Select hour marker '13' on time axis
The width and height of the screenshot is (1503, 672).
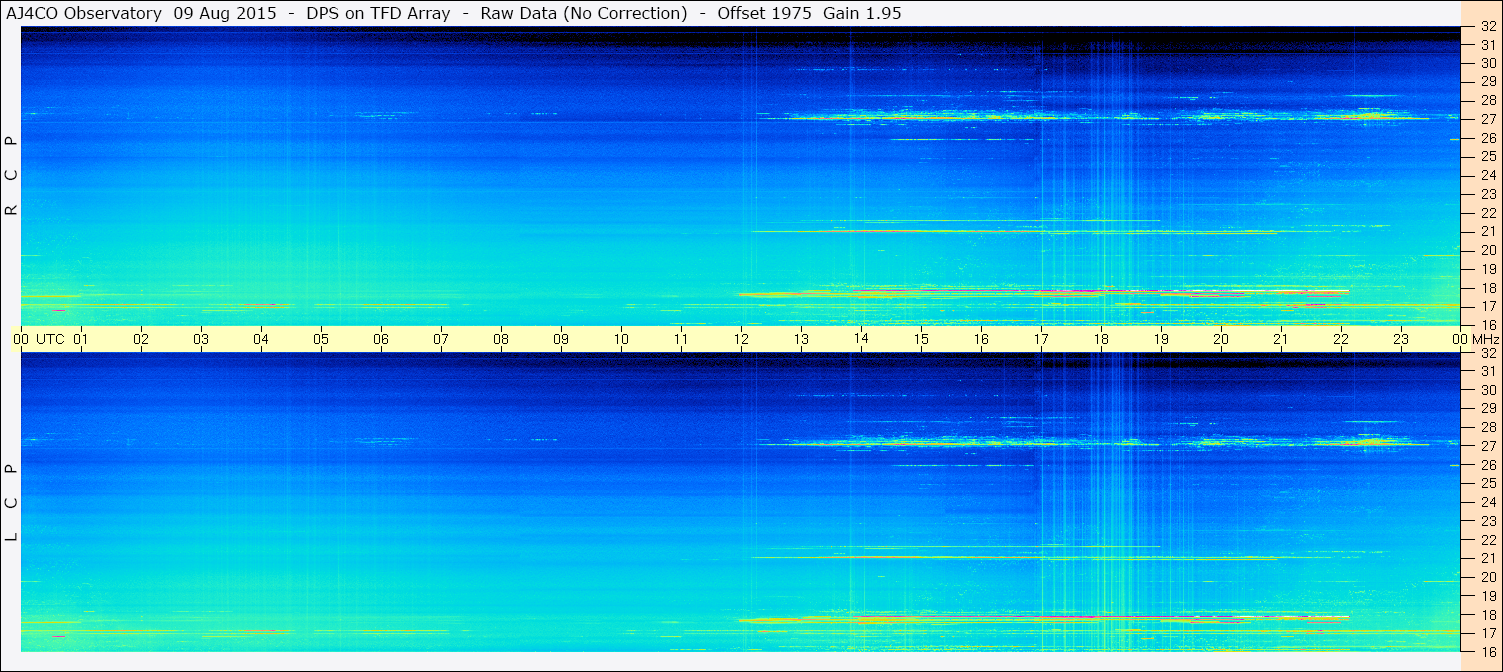(x=801, y=339)
